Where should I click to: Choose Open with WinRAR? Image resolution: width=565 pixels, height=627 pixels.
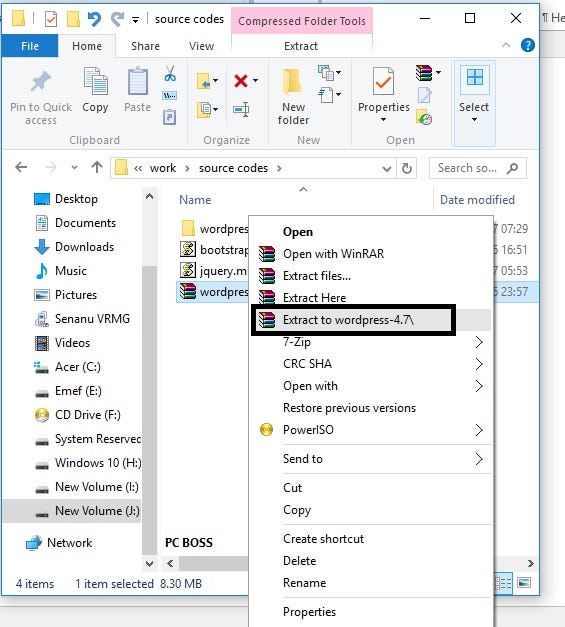pyautogui.click(x=370, y=254)
